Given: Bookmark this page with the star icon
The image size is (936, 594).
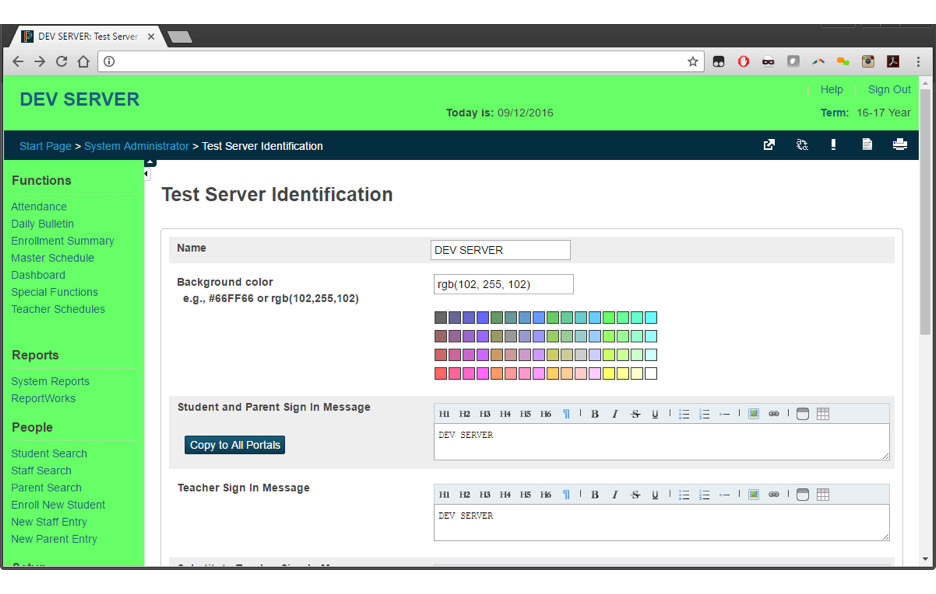Looking at the screenshot, I should (x=692, y=62).
